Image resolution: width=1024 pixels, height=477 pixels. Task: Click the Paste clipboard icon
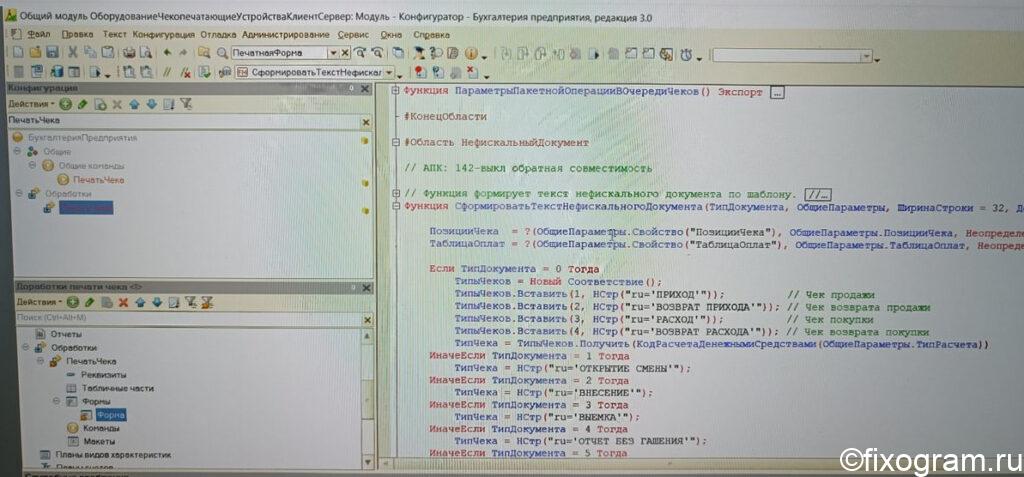pos(107,53)
